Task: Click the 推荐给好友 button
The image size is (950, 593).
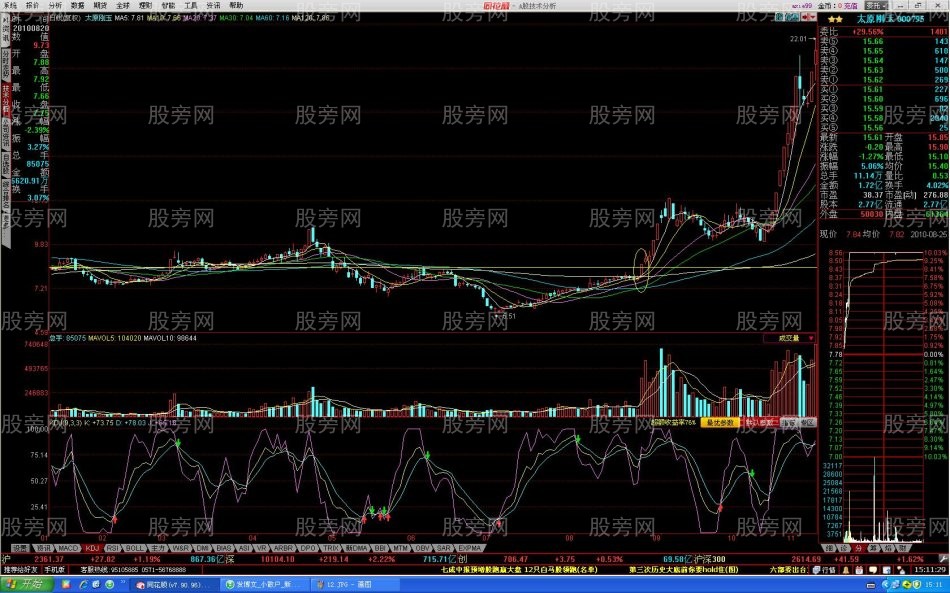Action: pos(21,570)
